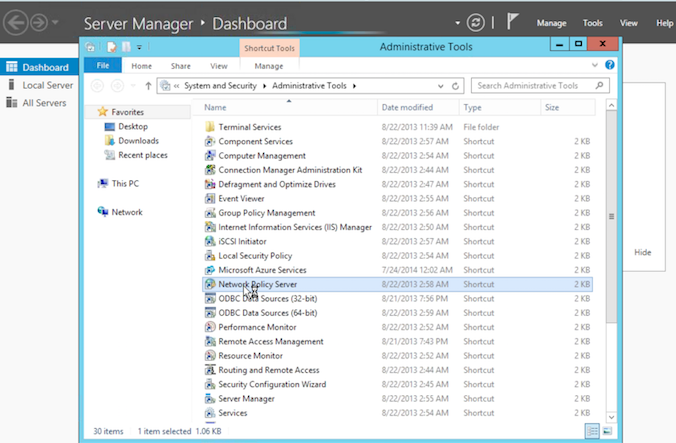The image size is (676, 443).
Task: Select Group Policy Management icon
Action: click(x=210, y=212)
